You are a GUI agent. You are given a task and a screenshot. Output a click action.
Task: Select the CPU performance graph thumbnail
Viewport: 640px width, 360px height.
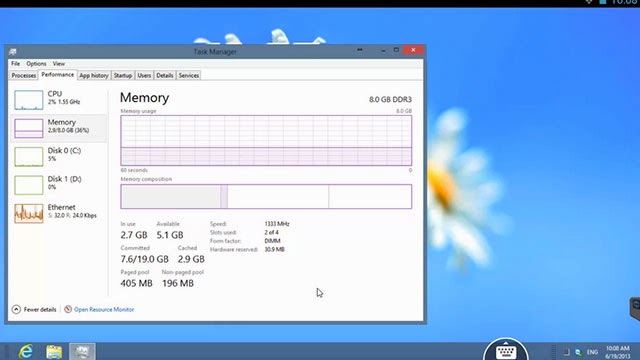[x=29, y=100]
